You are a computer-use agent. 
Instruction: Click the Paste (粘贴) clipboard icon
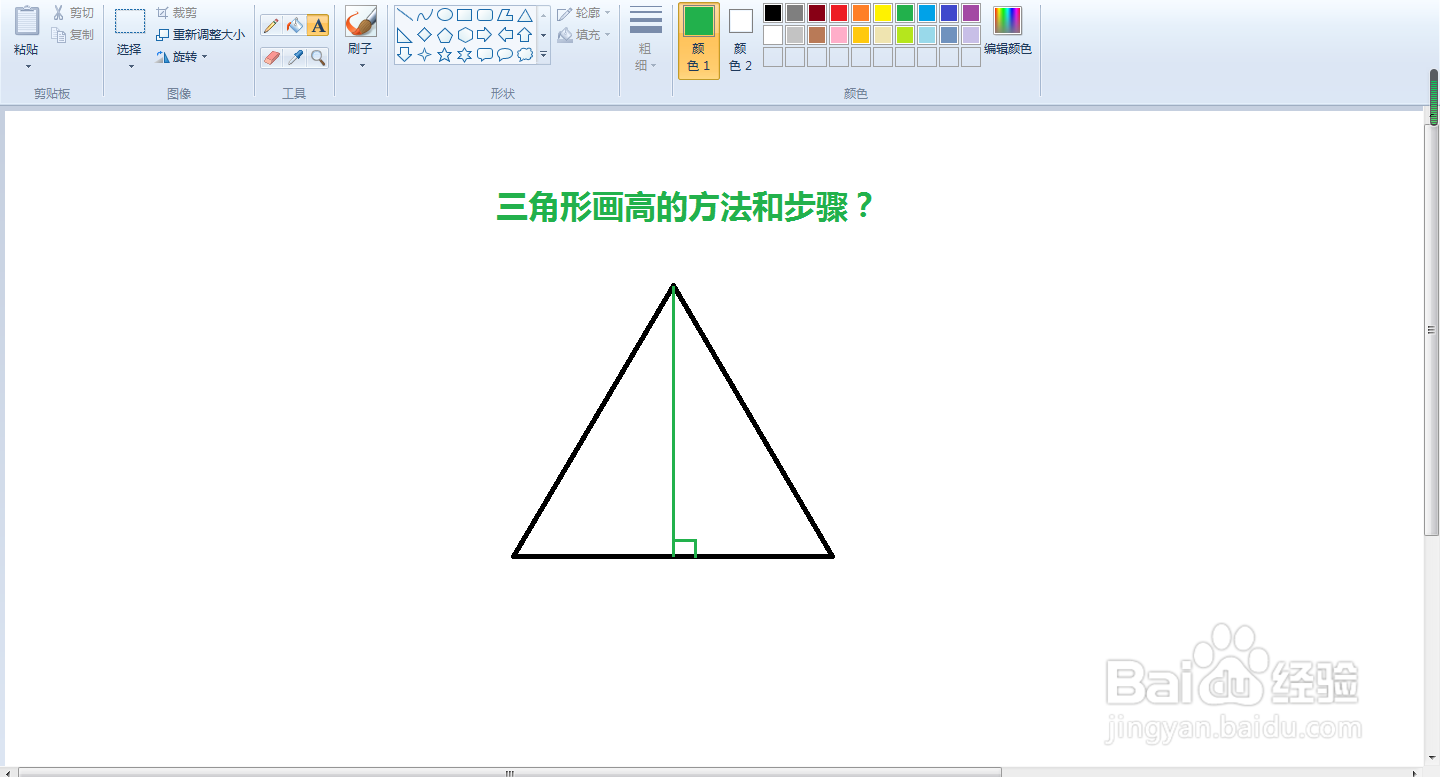click(27, 21)
